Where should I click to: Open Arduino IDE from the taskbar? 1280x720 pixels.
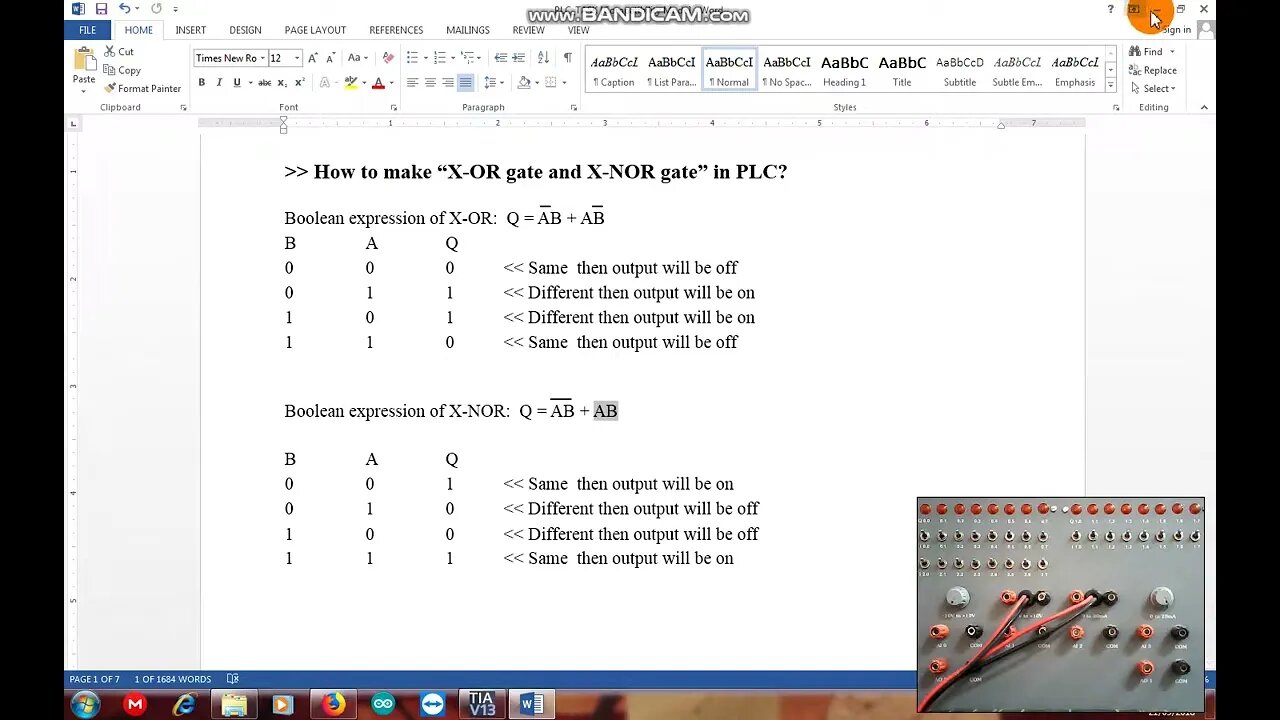pos(383,705)
